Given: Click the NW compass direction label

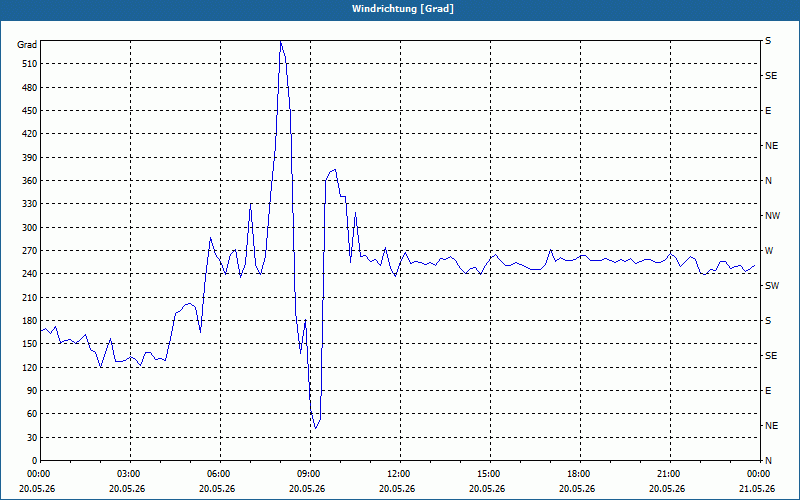Looking at the screenshot, I should [x=772, y=216].
